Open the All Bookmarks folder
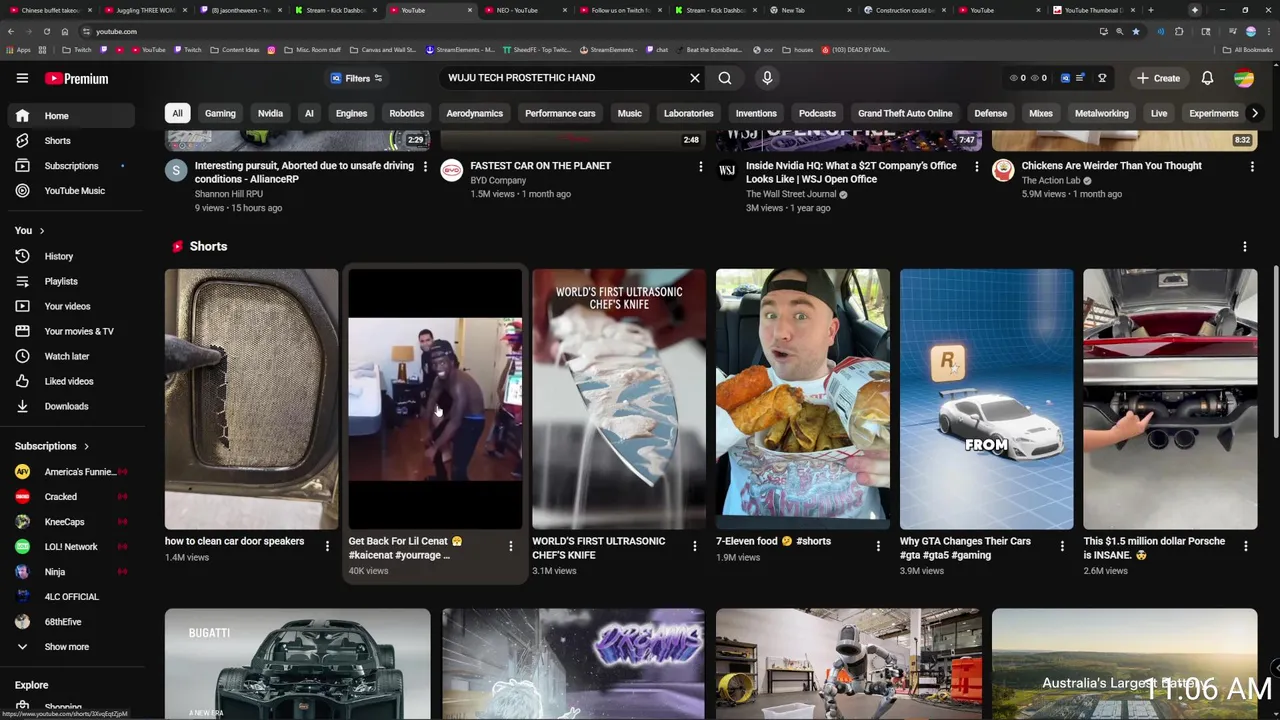Image resolution: width=1280 pixels, height=720 pixels. click(1248, 49)
